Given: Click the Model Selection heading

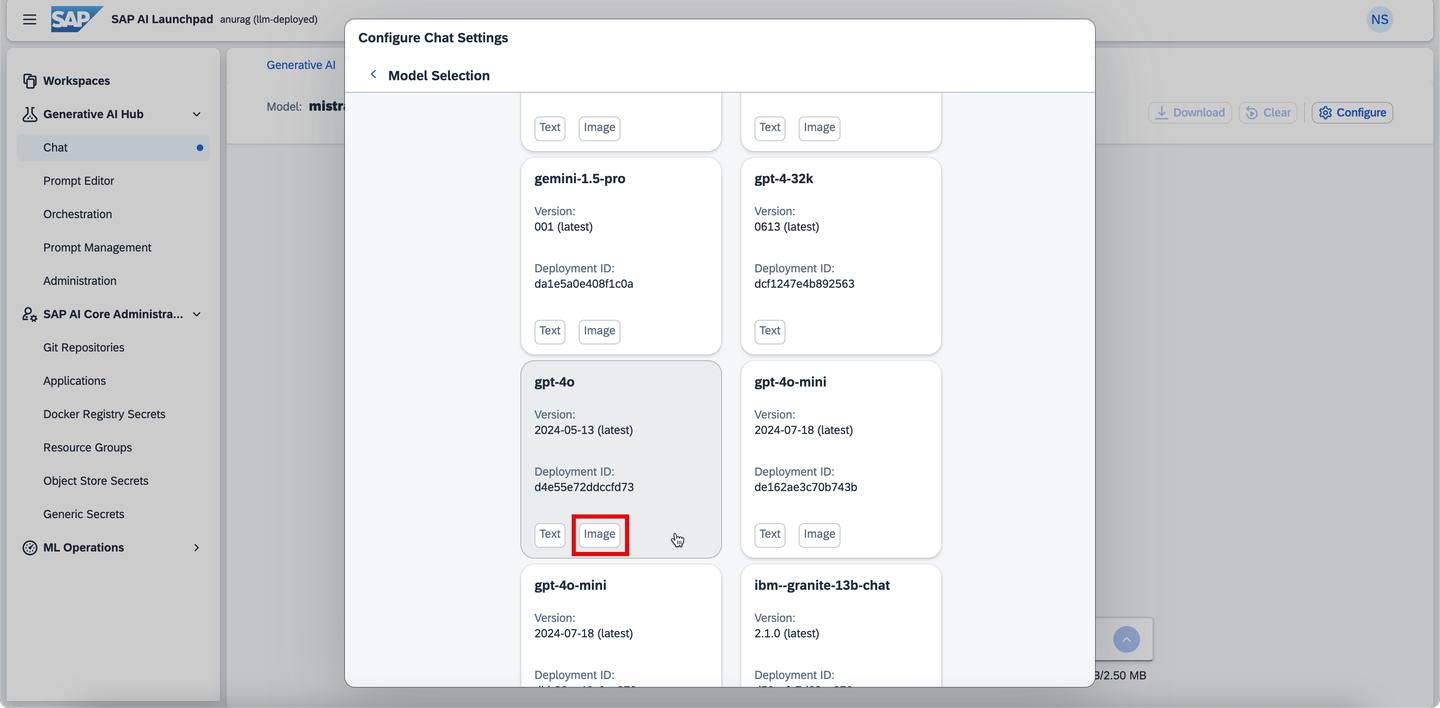Looking at the screenshot, I should tap(439, 76).
